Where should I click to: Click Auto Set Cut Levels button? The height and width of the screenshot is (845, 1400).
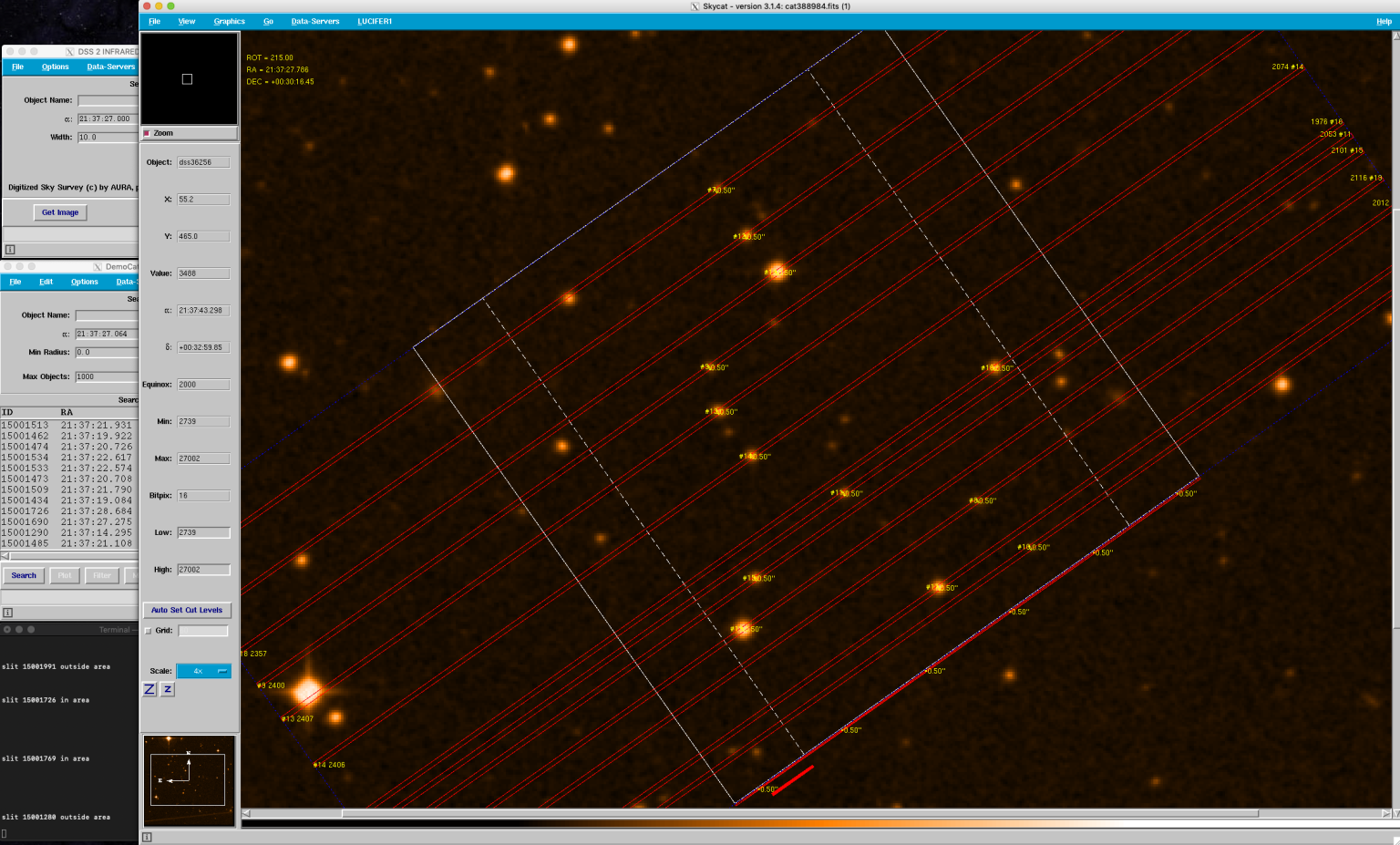pyautogui.click(x=187, y=610)
